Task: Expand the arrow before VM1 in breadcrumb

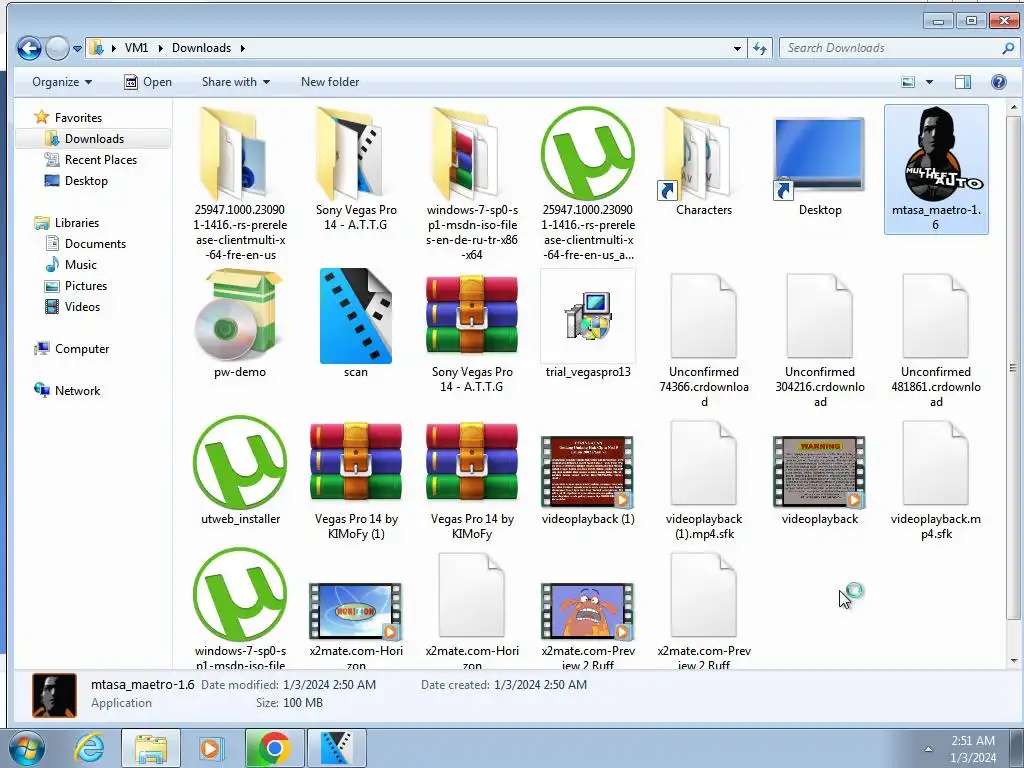Action: pos(114,48)
